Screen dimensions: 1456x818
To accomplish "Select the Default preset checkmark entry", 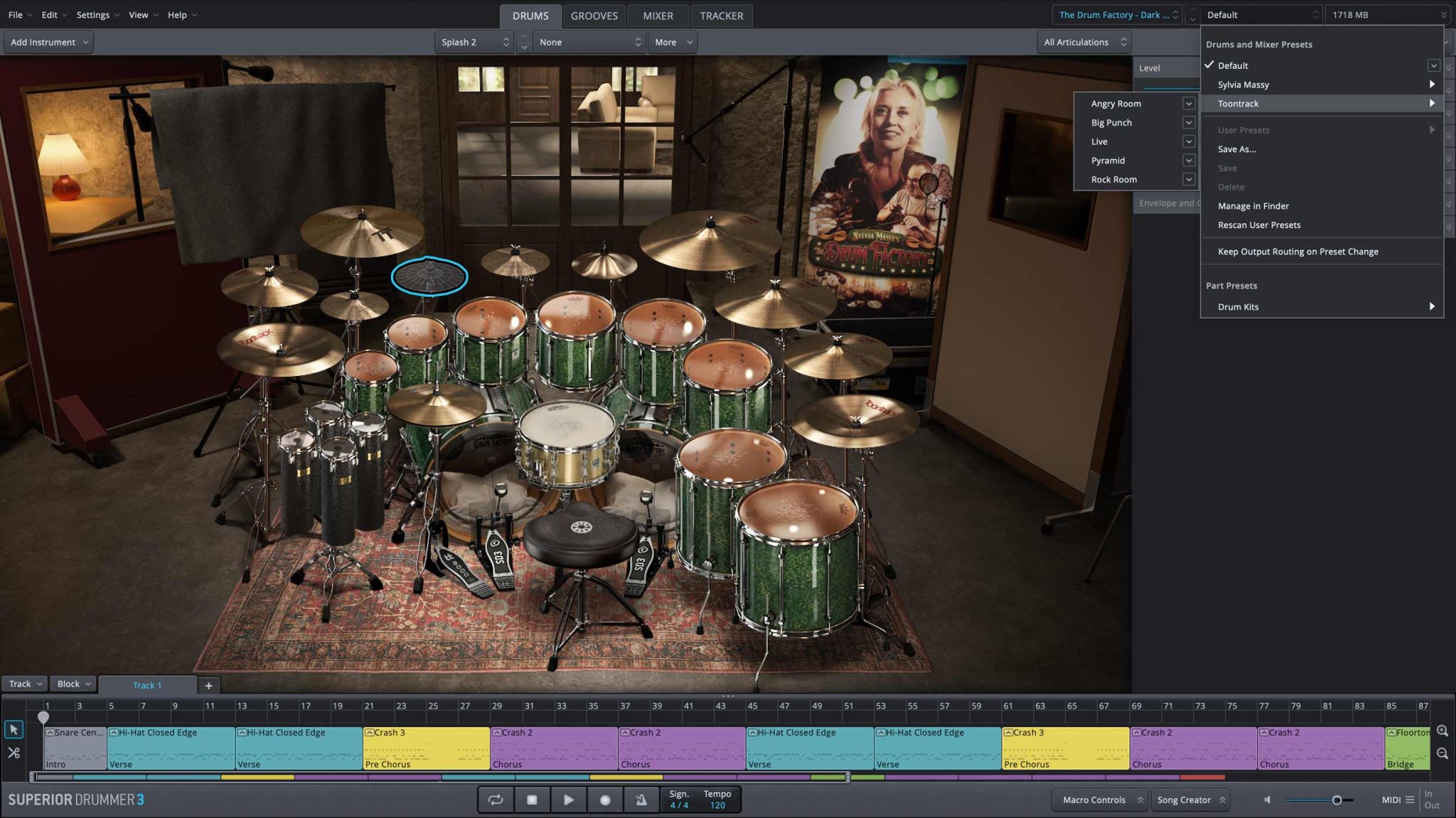I will click(x=1233, y=65).
